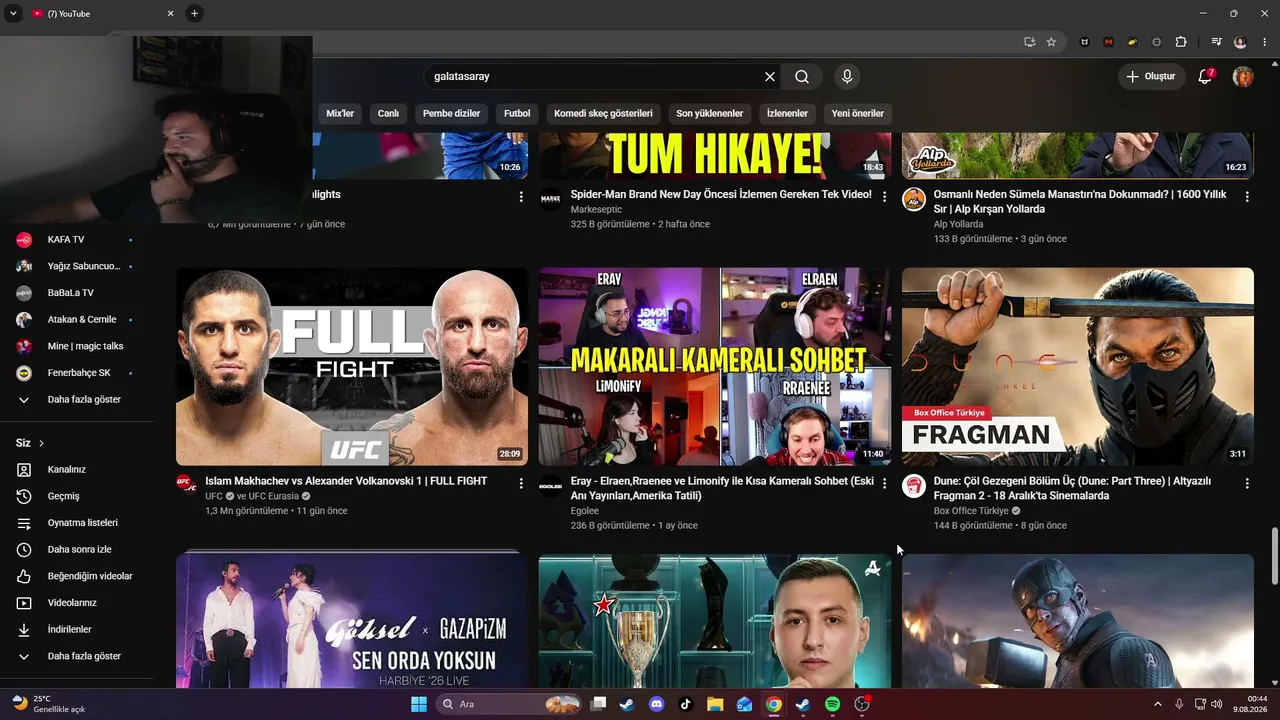This screenshot has height=720, width=1280.
Task: Open YouTube notifications bell
Action: coord(1205,76)
